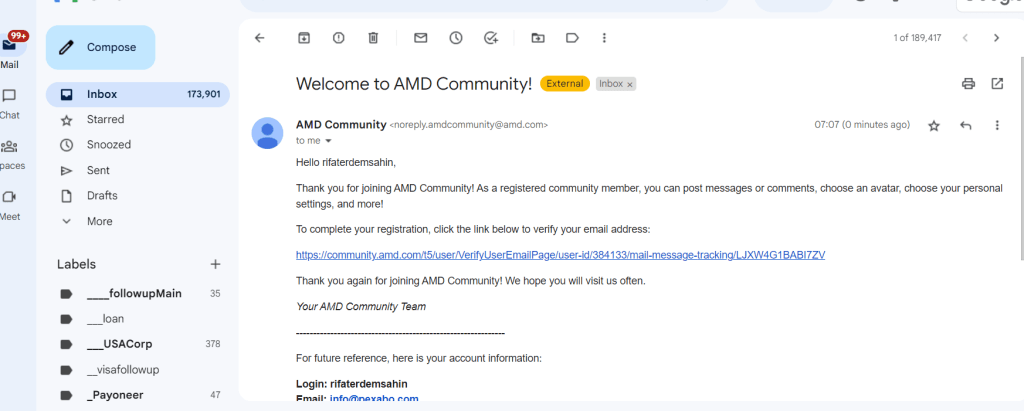Click the info@pexabo.com email link

pyautogui.click(x=374, y=399)
